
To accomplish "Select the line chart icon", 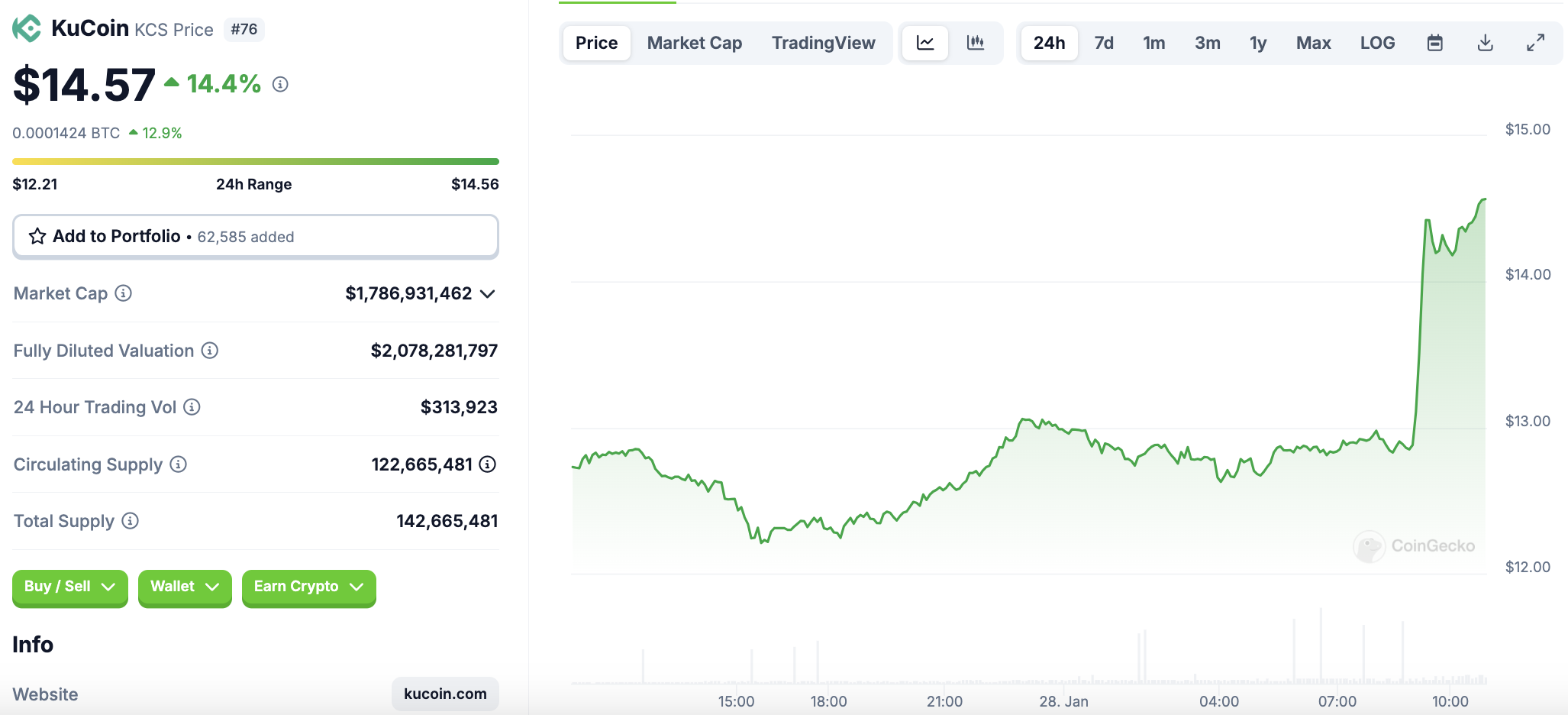I will [924, 43].
